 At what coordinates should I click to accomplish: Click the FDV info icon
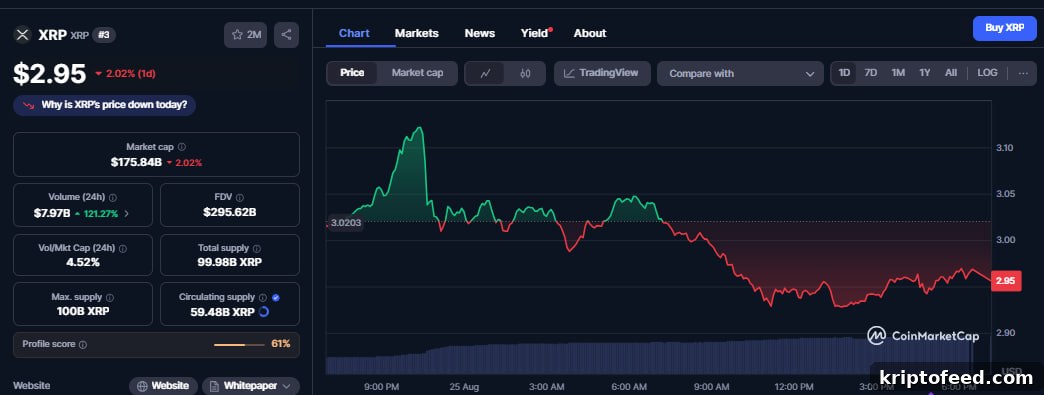(240, 198)
